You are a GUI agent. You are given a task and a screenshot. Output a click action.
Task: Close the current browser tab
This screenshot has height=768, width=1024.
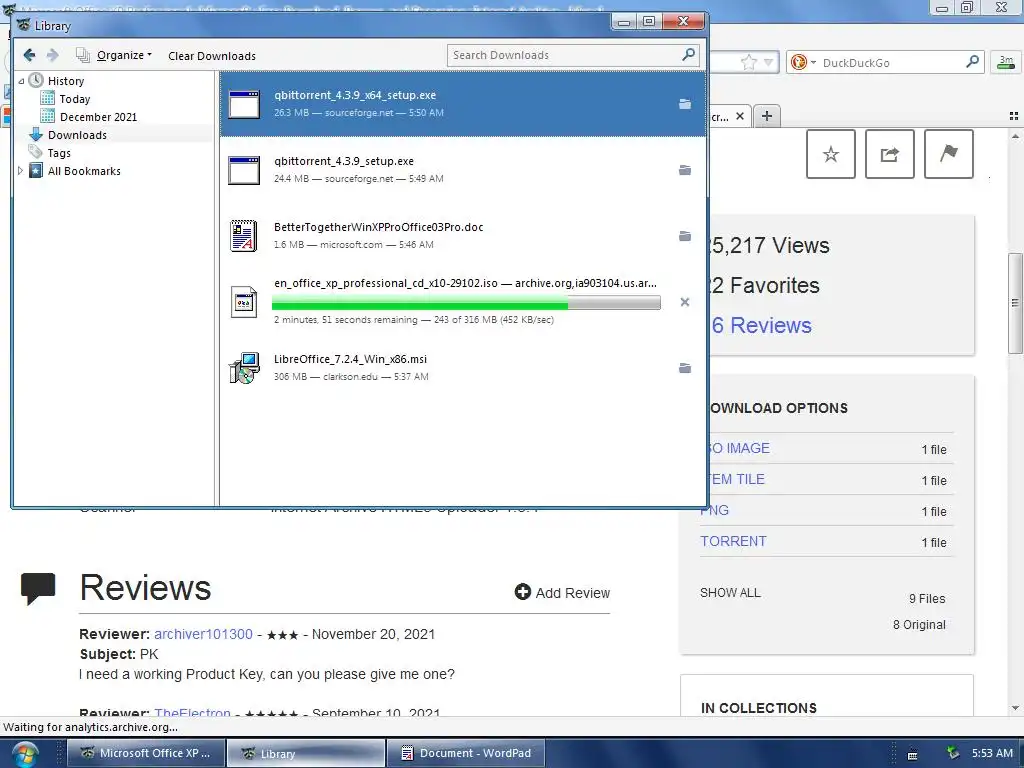point(739,116)
